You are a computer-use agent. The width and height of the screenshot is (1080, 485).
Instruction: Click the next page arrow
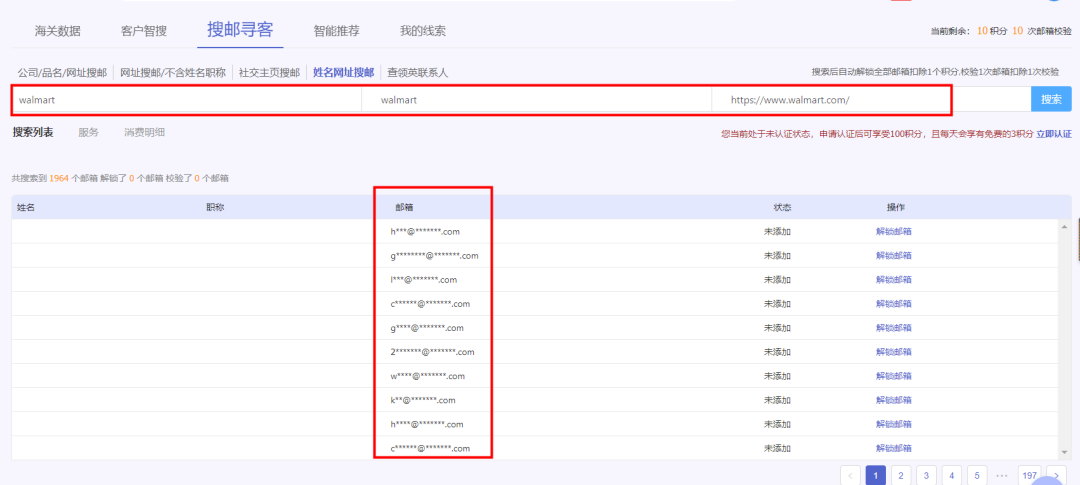1056,475
